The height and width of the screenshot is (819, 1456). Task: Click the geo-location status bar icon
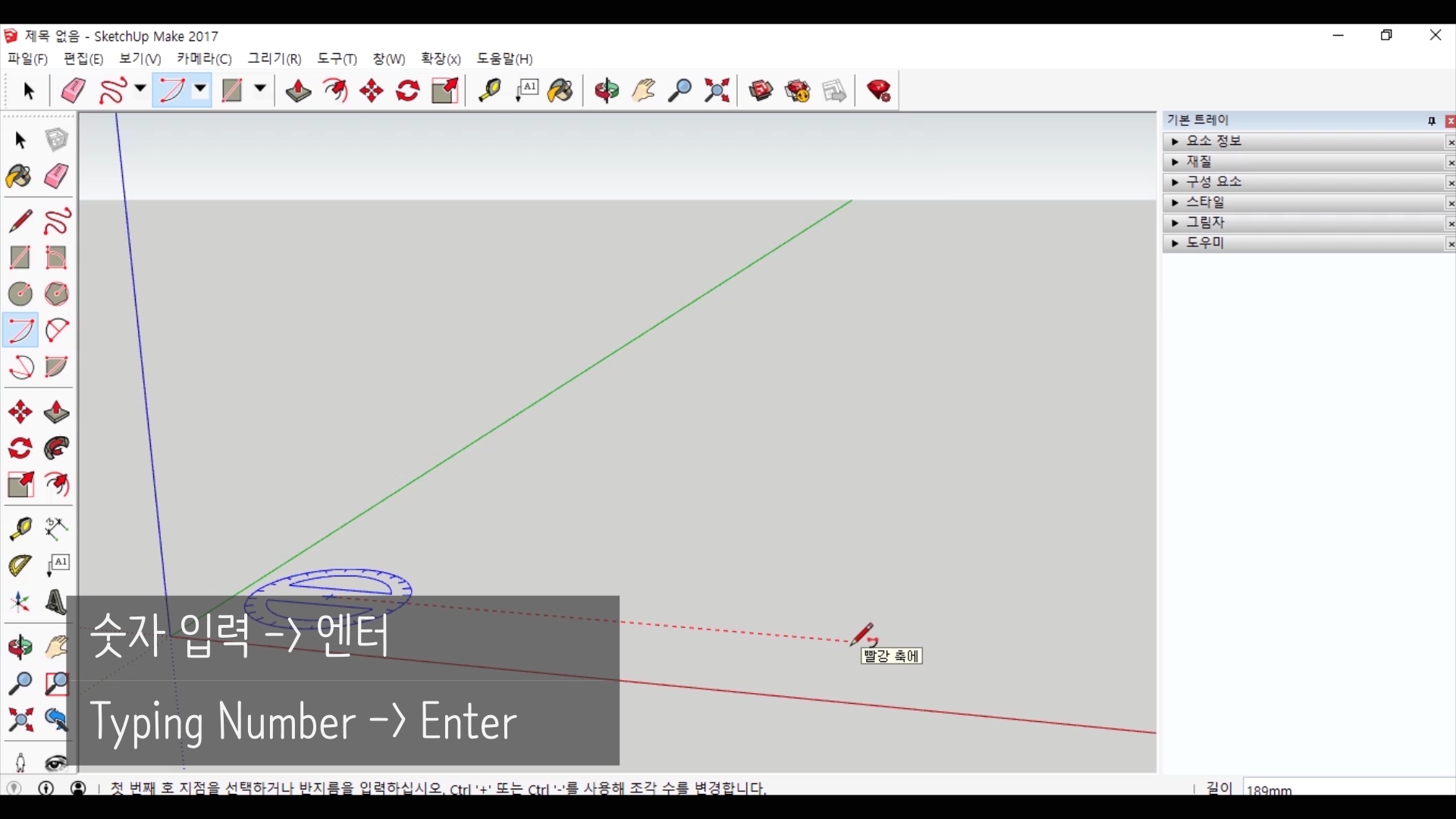14,788
